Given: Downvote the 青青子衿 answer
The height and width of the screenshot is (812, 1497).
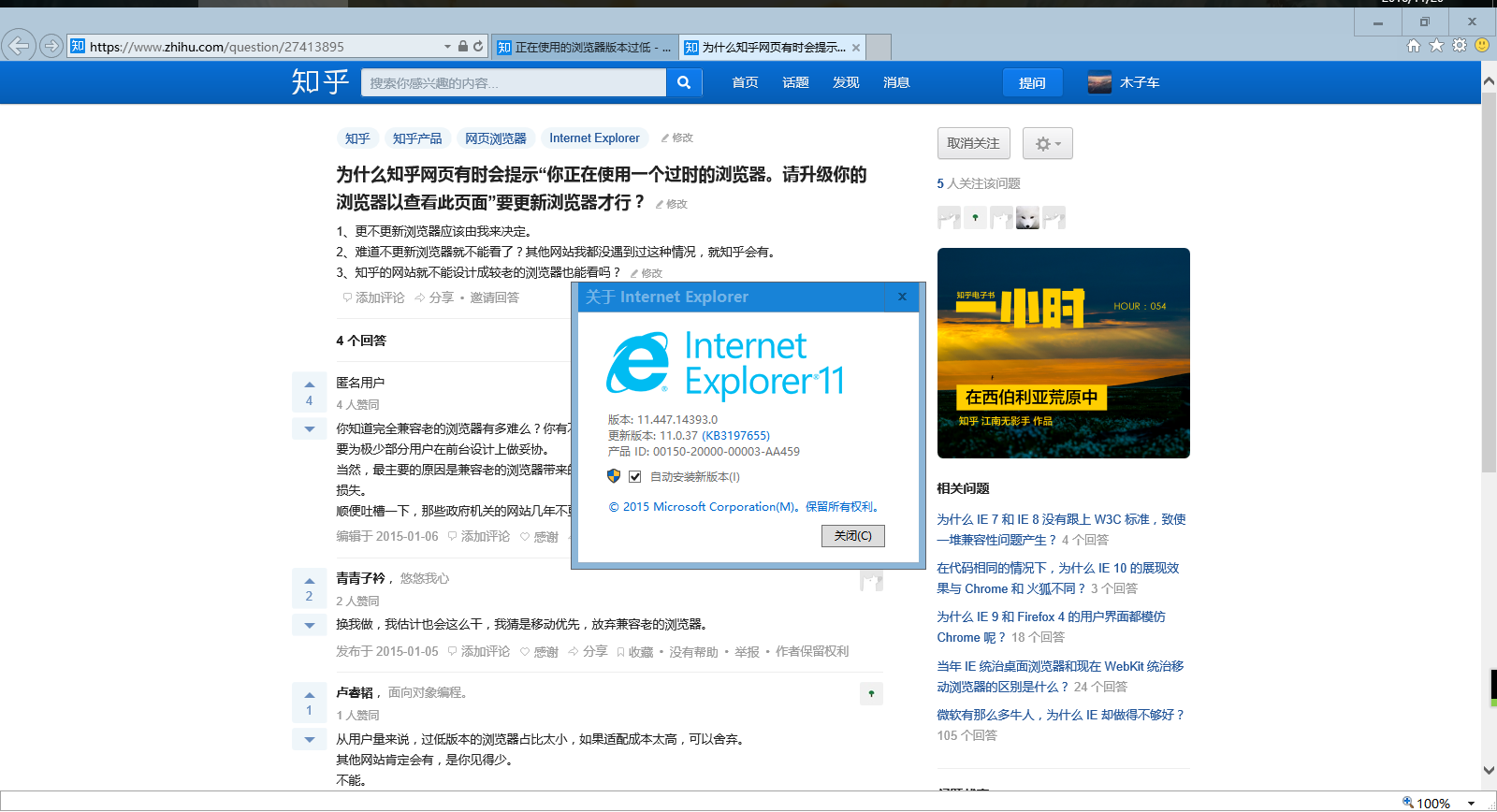Looking at the screenshot, I should click(x=310, y=624).
